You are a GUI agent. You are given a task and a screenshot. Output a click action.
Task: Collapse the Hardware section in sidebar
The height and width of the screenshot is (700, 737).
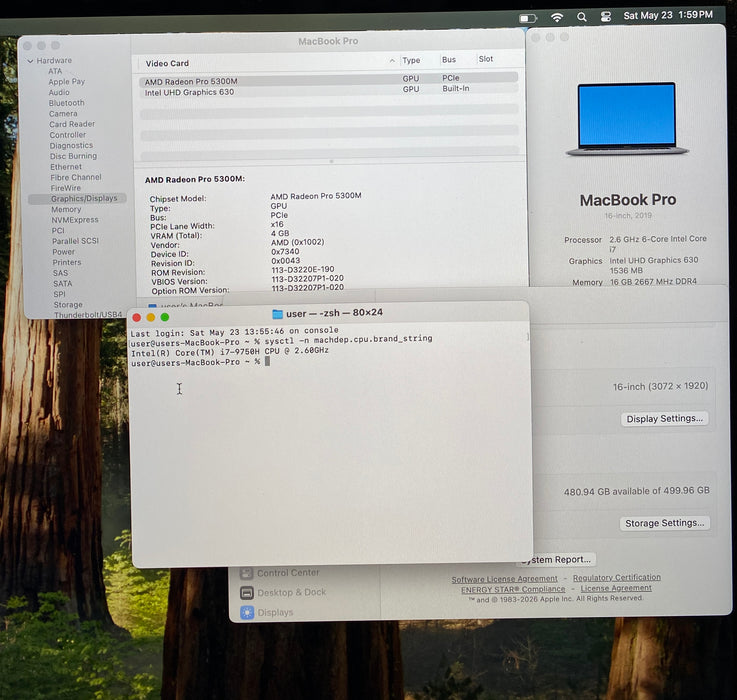click(x=31, y=61)
